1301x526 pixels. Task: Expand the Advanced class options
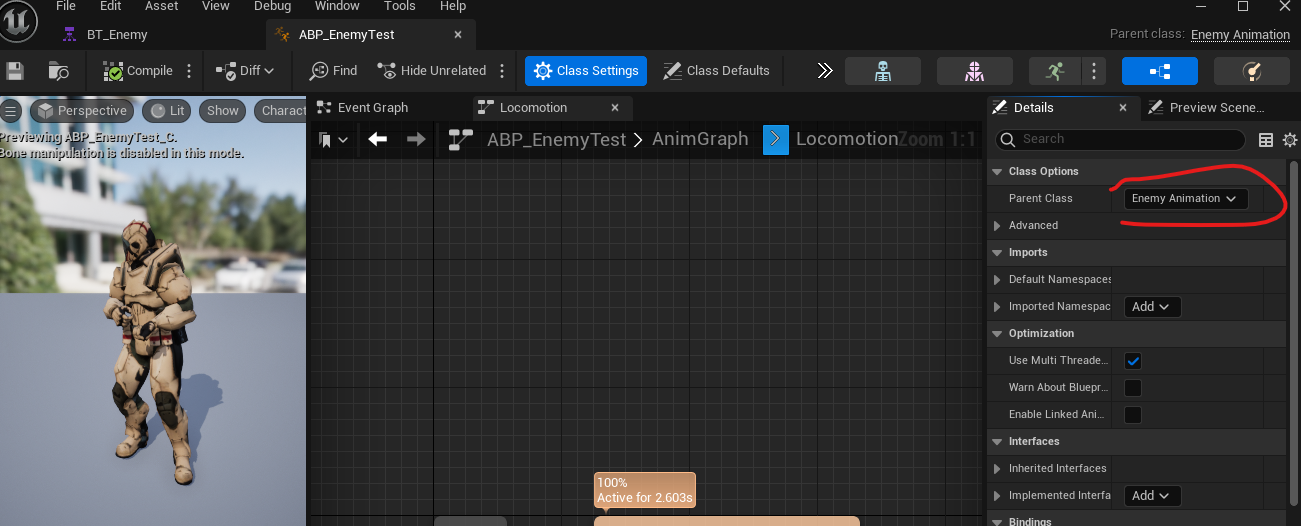997,226
